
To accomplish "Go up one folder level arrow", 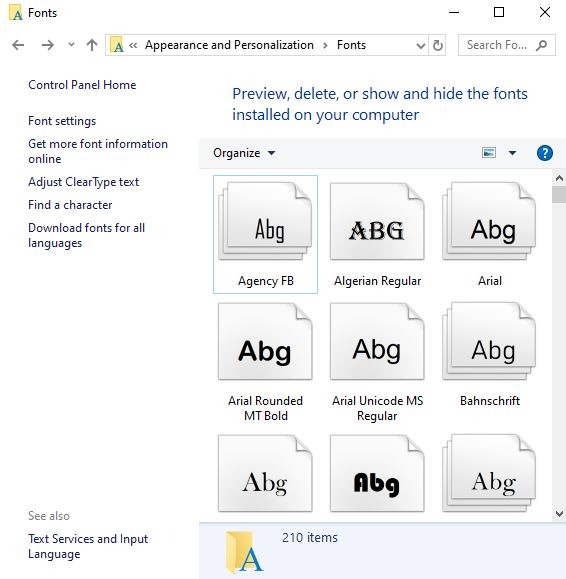I will pos(92,45).
